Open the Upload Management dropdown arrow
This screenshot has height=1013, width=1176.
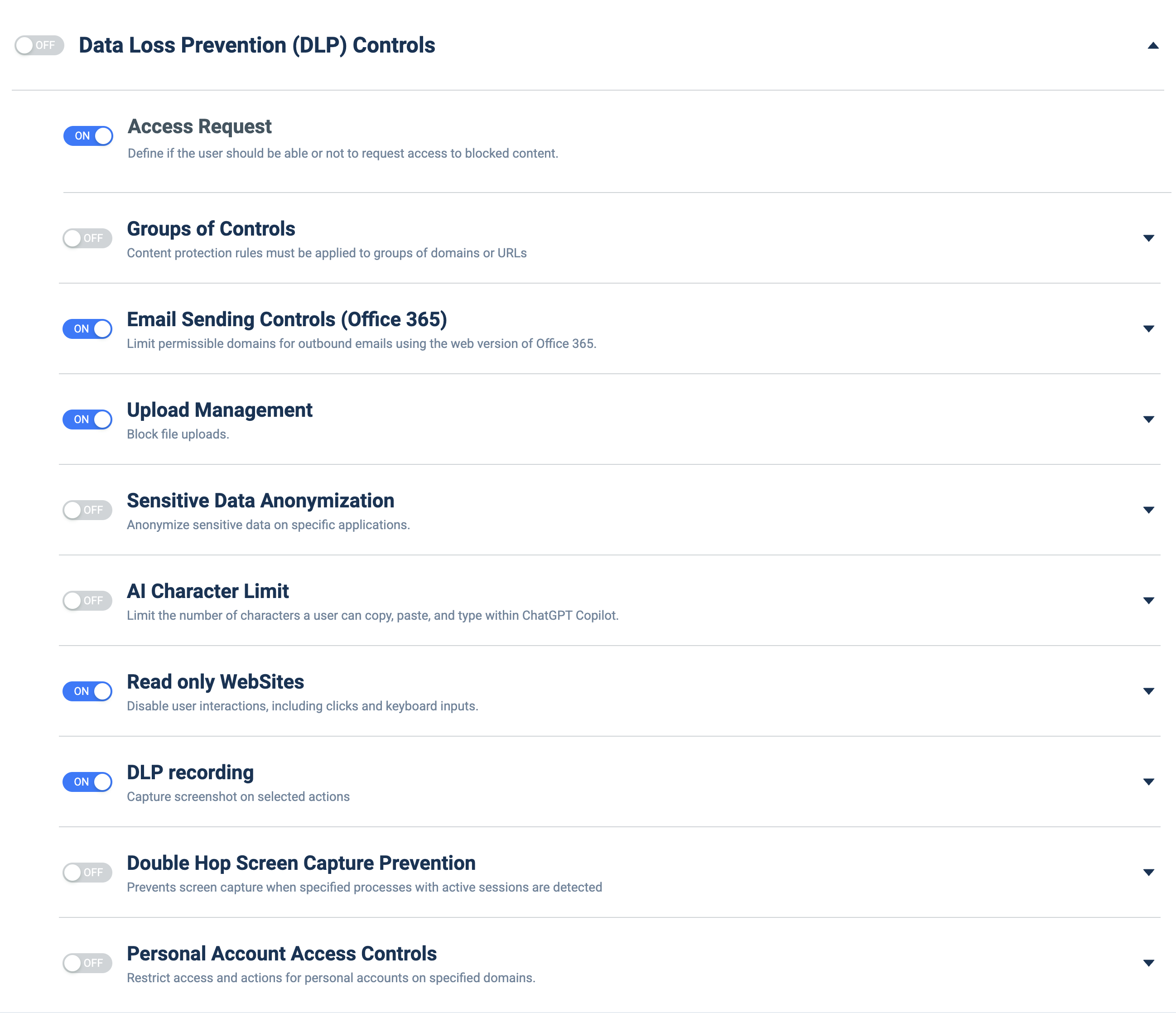point(1149,420)
